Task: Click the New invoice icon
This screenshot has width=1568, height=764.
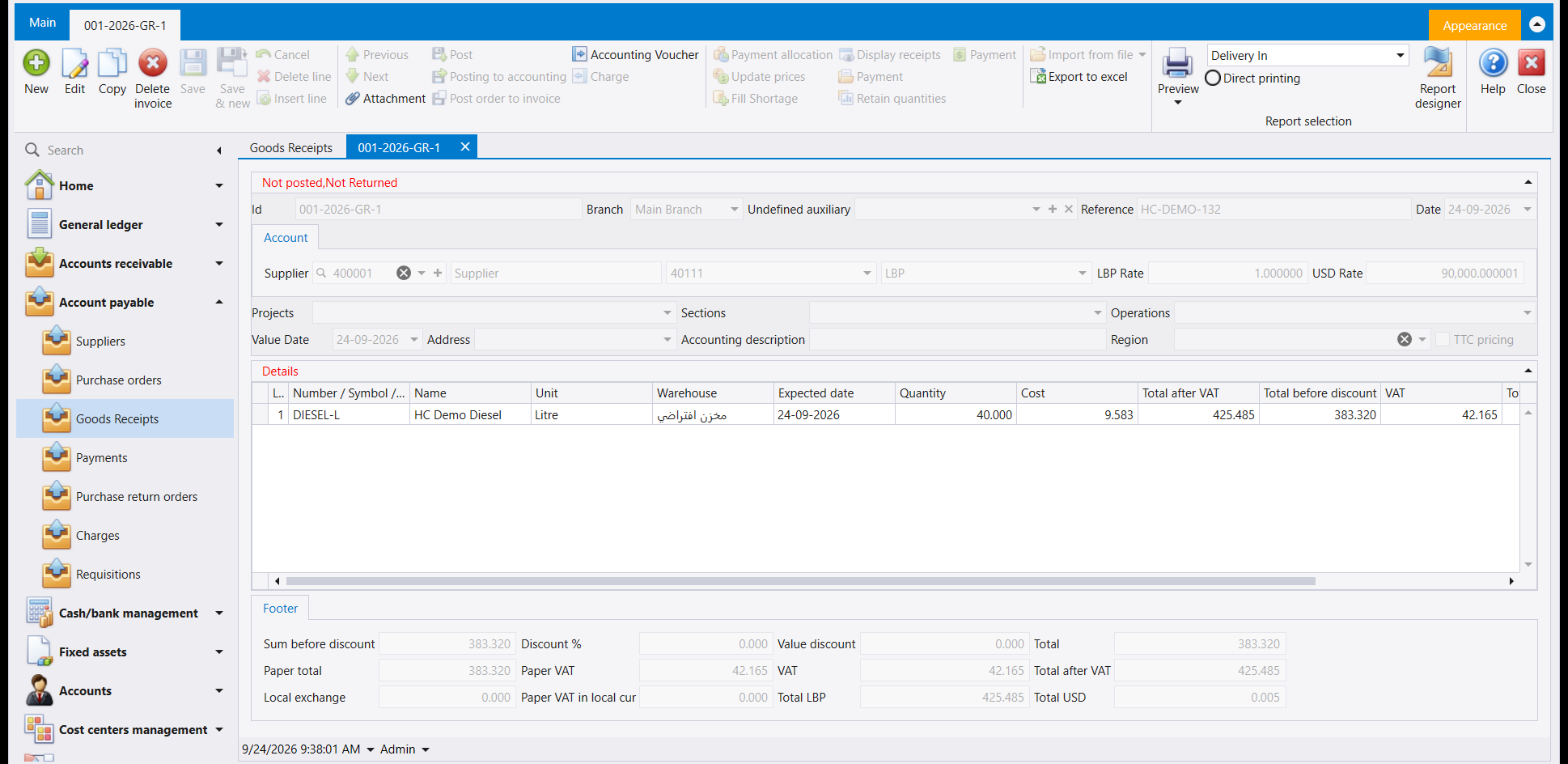Action: [36, 63]
